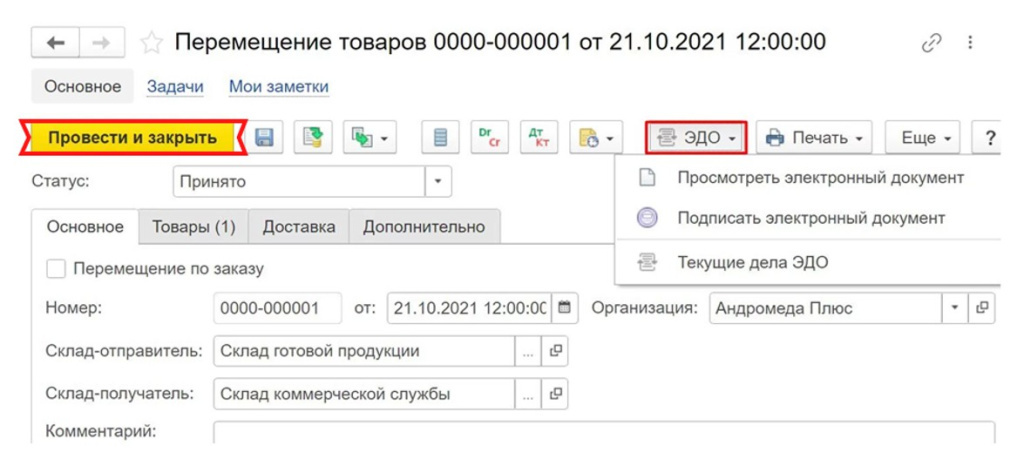Click the Организация field Андромеда Плюс
Viewport: 1024px width, 466px height.
click(x=825, y=308)
